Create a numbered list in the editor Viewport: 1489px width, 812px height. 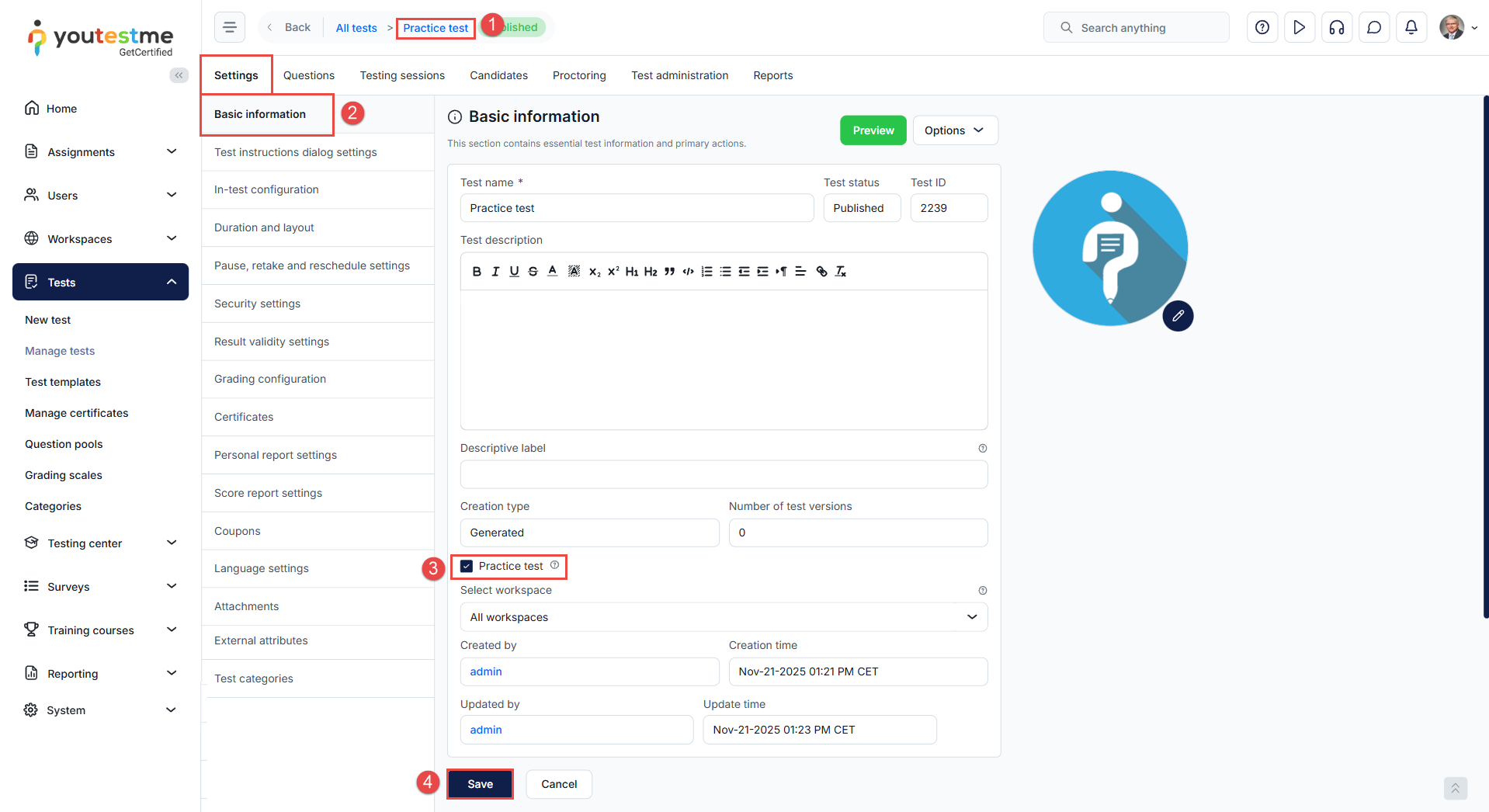(x=706, y=272)
